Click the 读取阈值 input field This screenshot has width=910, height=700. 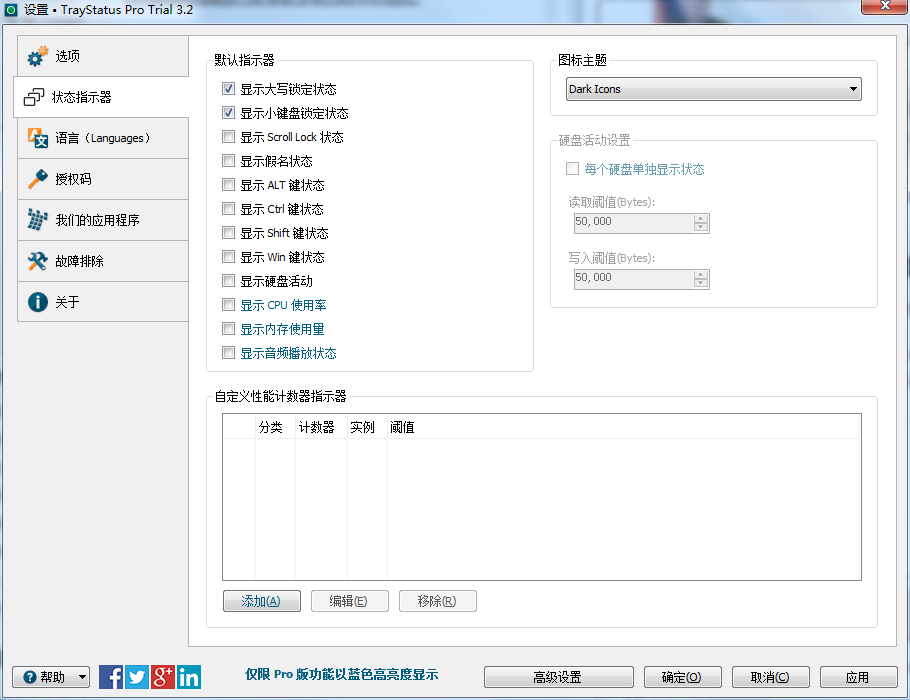[x=634, y=223]
